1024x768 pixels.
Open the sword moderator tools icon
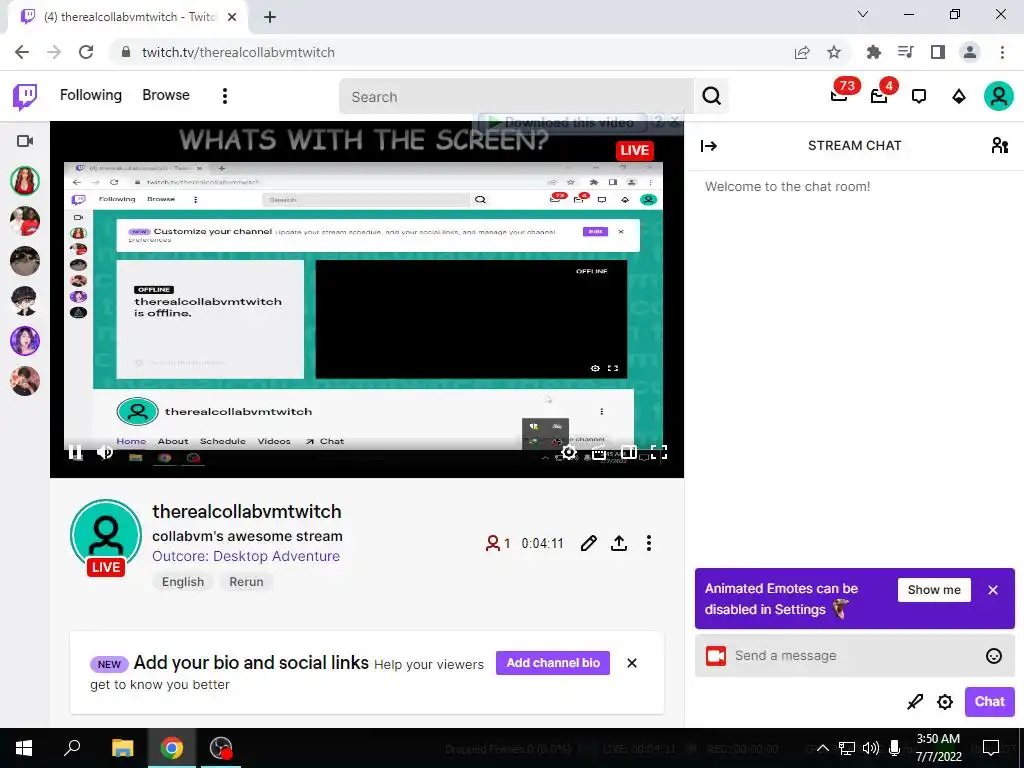coord(915,702)
